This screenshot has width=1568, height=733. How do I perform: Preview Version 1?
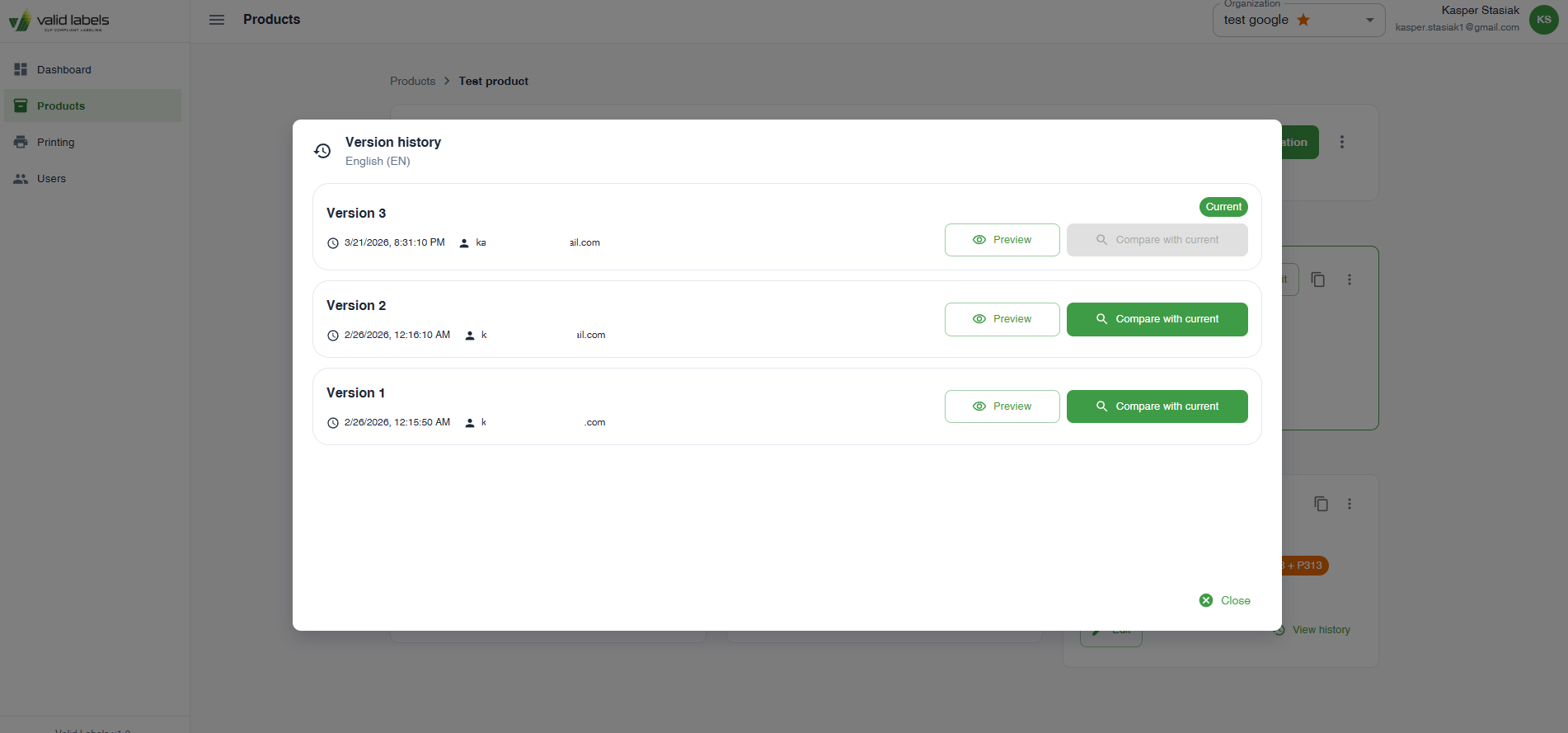click(1002, 406)
